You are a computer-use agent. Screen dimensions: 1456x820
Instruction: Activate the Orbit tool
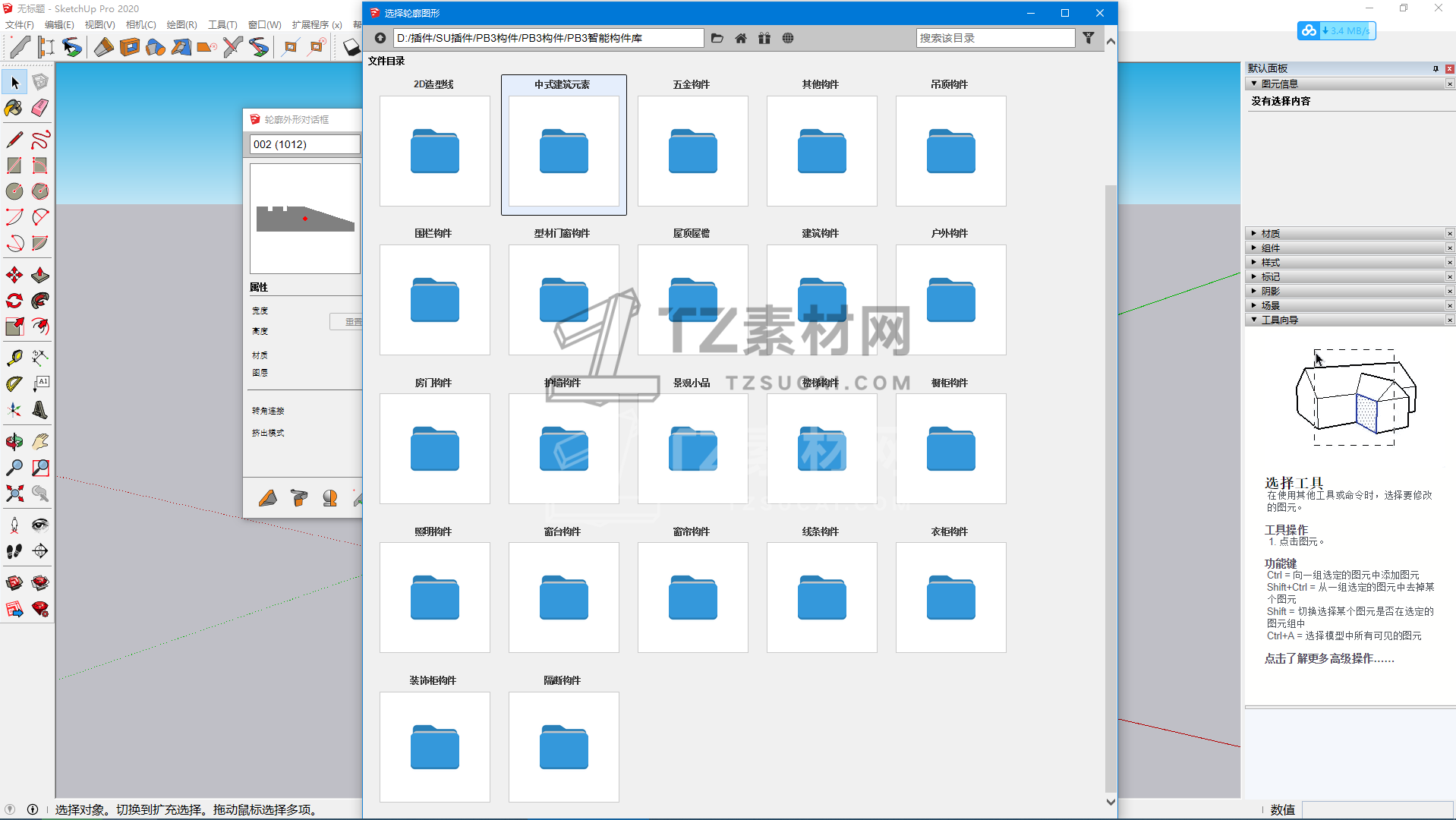click(x=14, y=442)
